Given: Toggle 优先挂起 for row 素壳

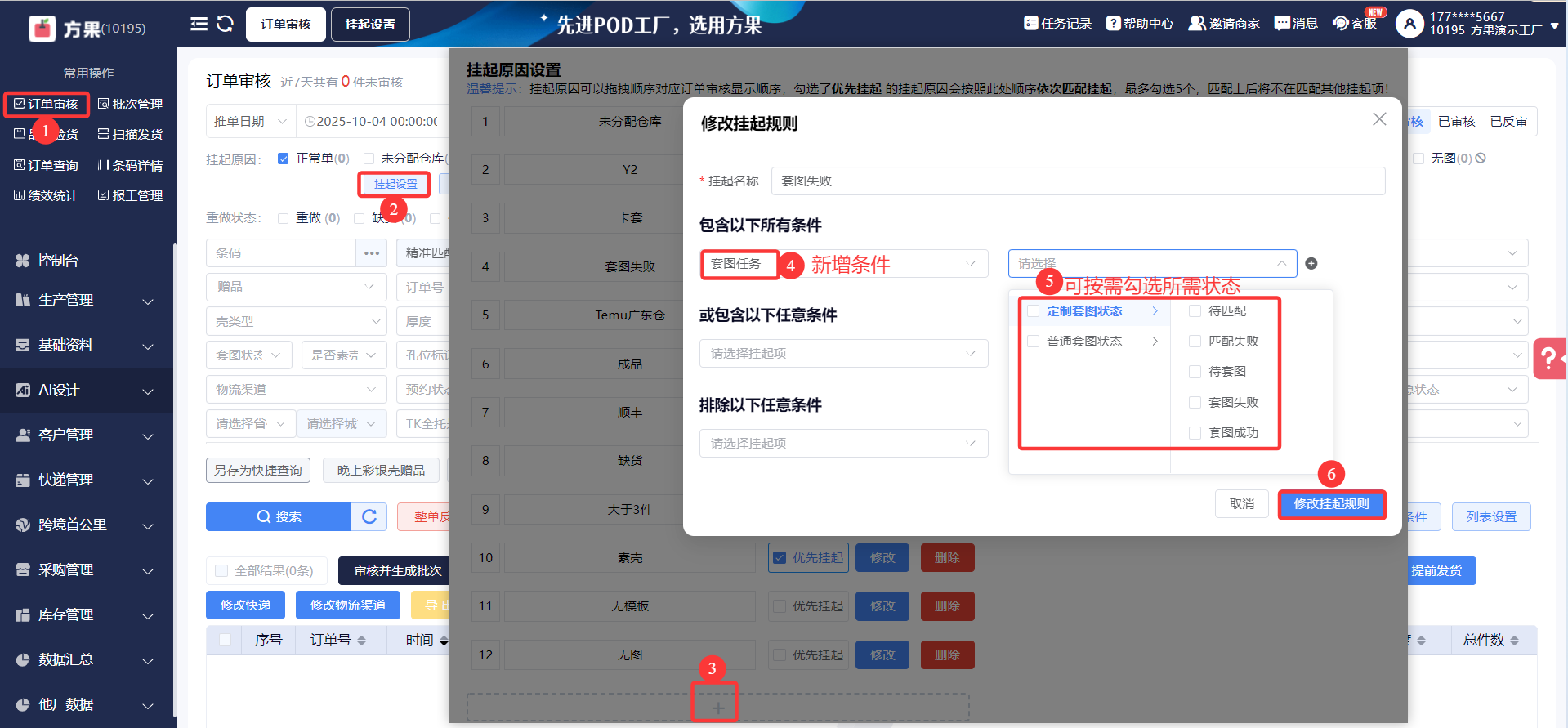Looking at the screenshot, I should point(780,558).
